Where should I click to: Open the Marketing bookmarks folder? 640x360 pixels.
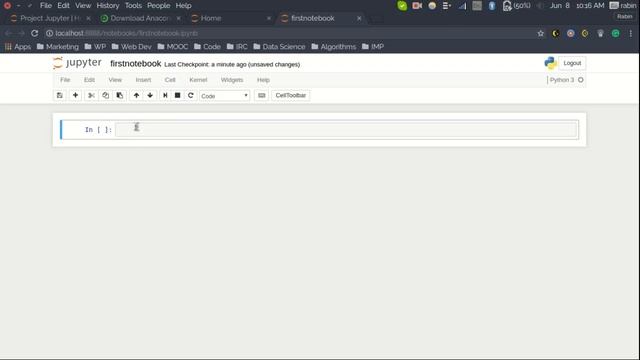point(58,47)
